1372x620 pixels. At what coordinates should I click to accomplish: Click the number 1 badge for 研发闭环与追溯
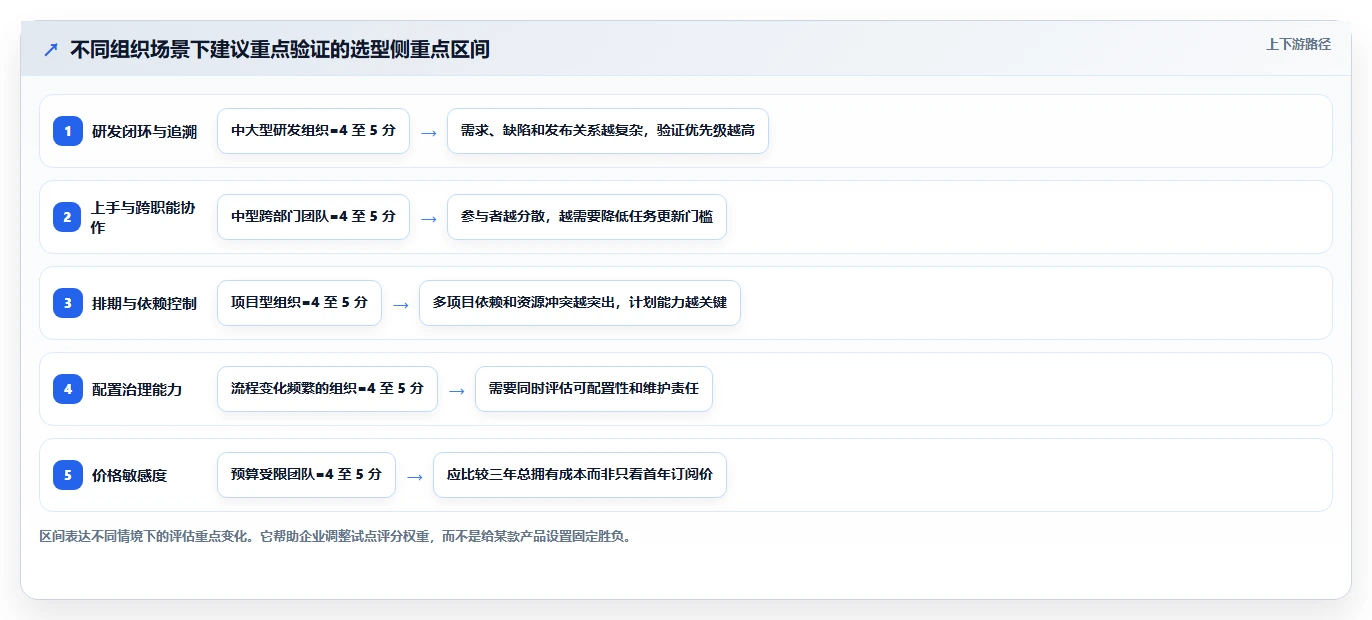[68, 131]
